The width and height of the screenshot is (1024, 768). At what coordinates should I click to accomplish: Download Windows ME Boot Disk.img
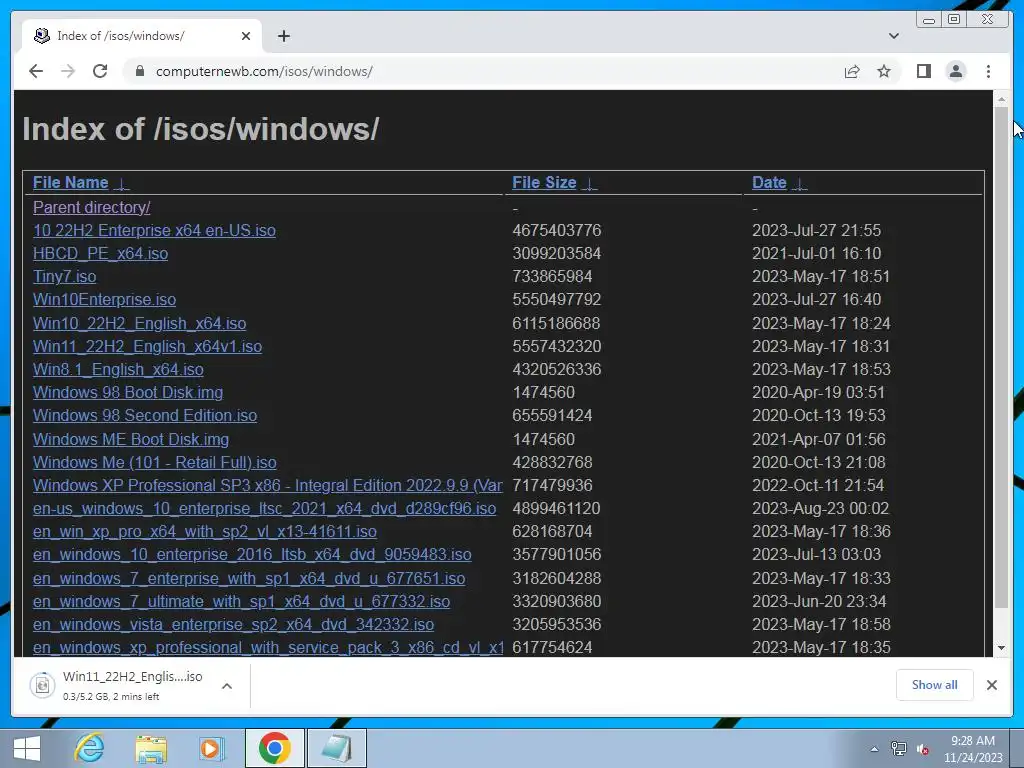[131, 439]
